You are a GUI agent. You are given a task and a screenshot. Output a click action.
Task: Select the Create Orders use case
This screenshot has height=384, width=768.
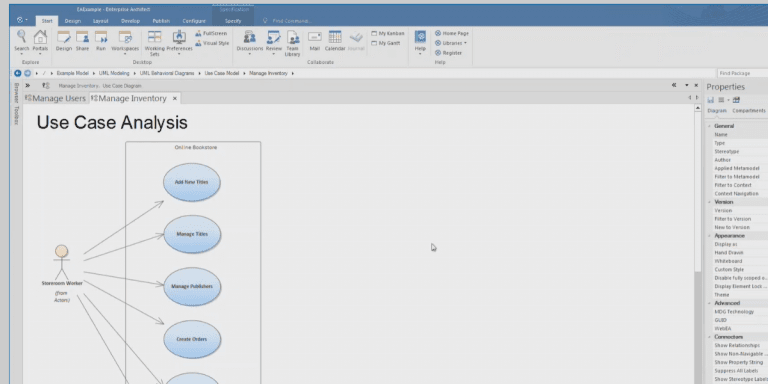[192, 339]
